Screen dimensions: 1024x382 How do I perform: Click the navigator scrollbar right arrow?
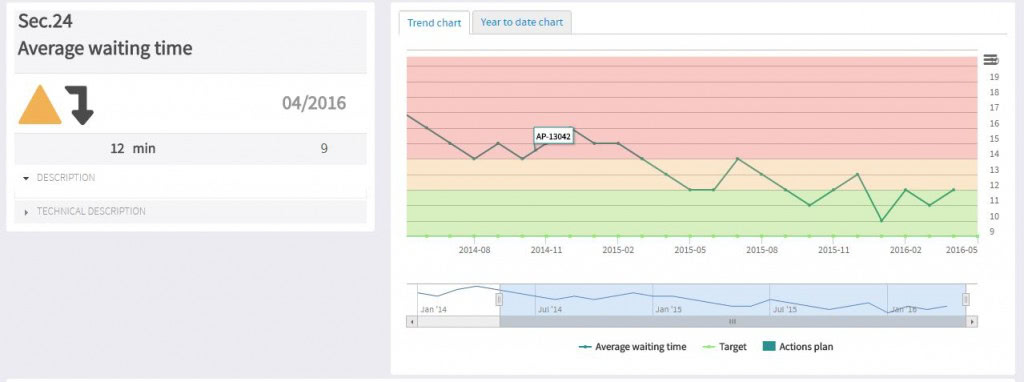point(972,322)
